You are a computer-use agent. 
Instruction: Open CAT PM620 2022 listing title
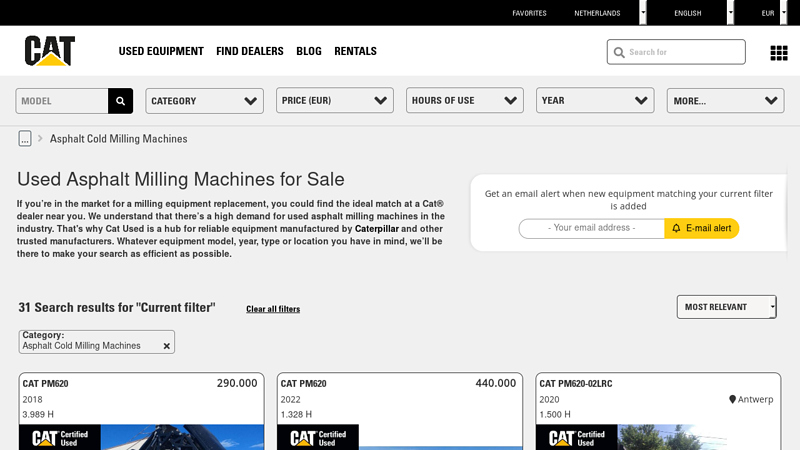[304, 384]
